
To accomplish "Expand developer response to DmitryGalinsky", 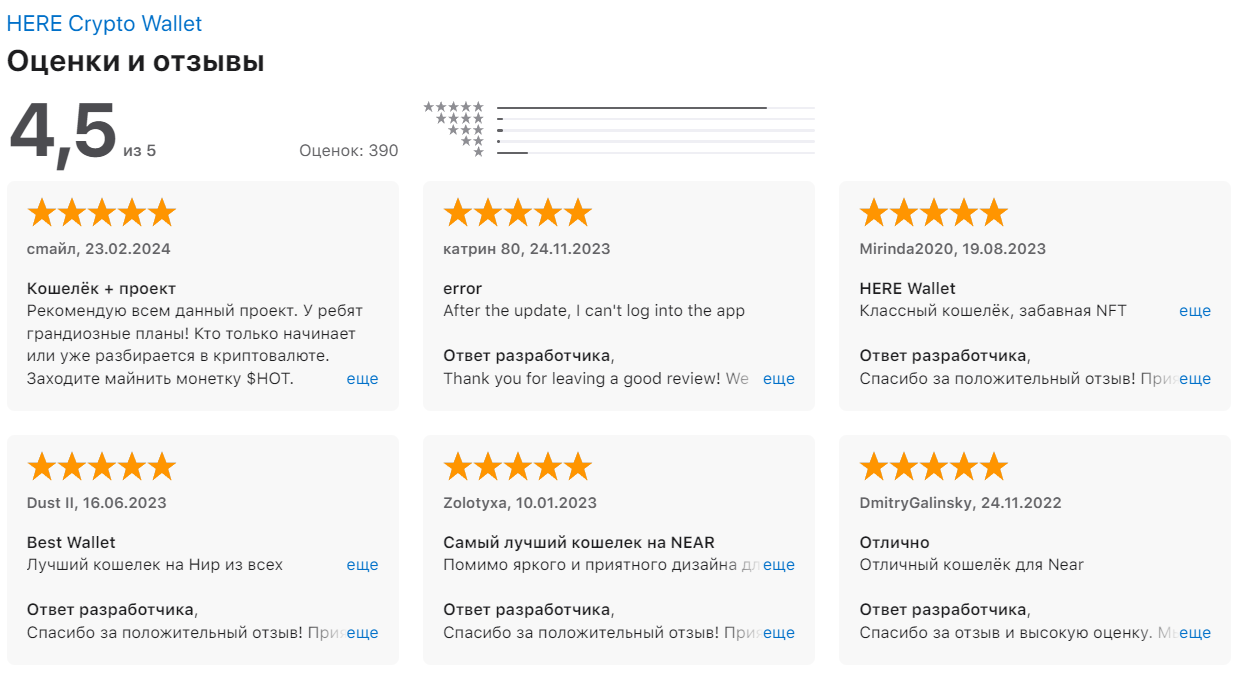I will click(x=1194, y=633).
